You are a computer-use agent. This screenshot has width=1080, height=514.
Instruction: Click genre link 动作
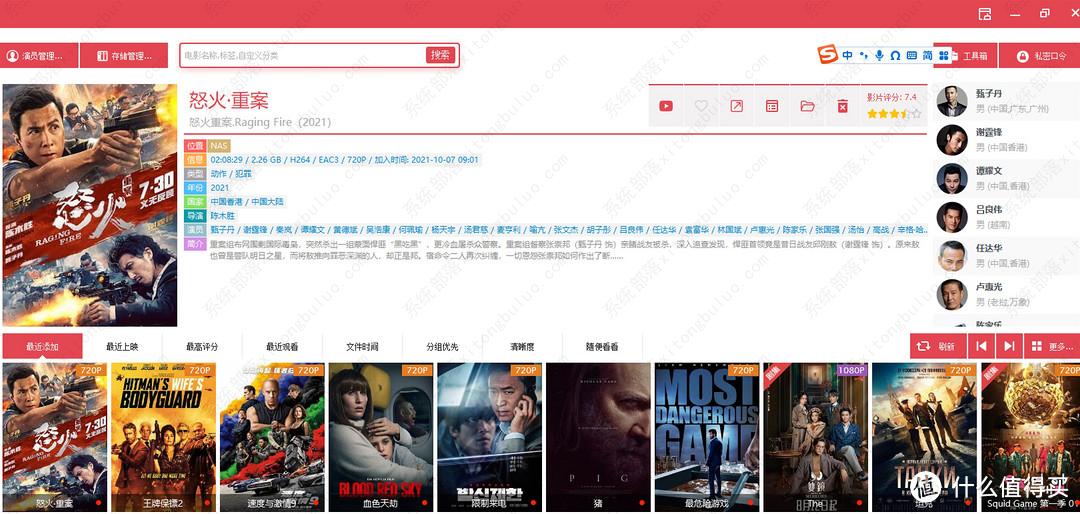click(x=218, y=174)
